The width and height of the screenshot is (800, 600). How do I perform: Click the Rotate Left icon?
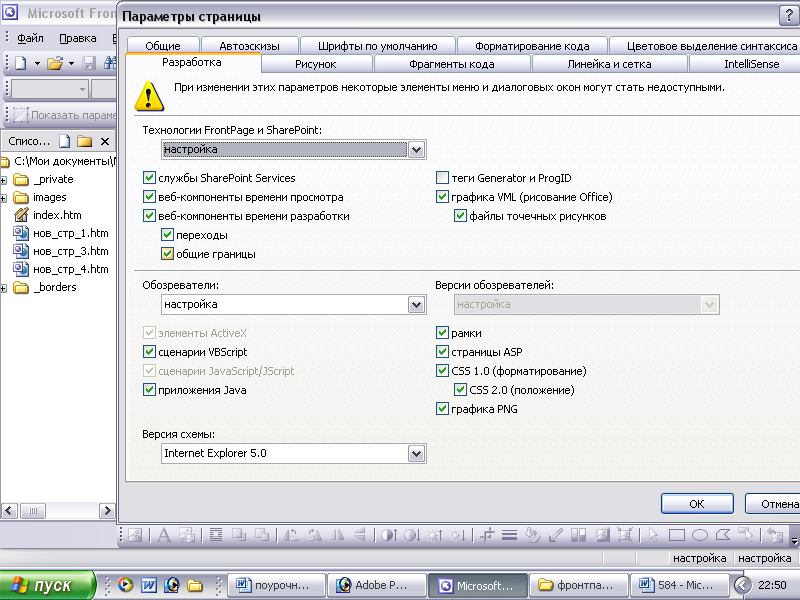(291, 535)
